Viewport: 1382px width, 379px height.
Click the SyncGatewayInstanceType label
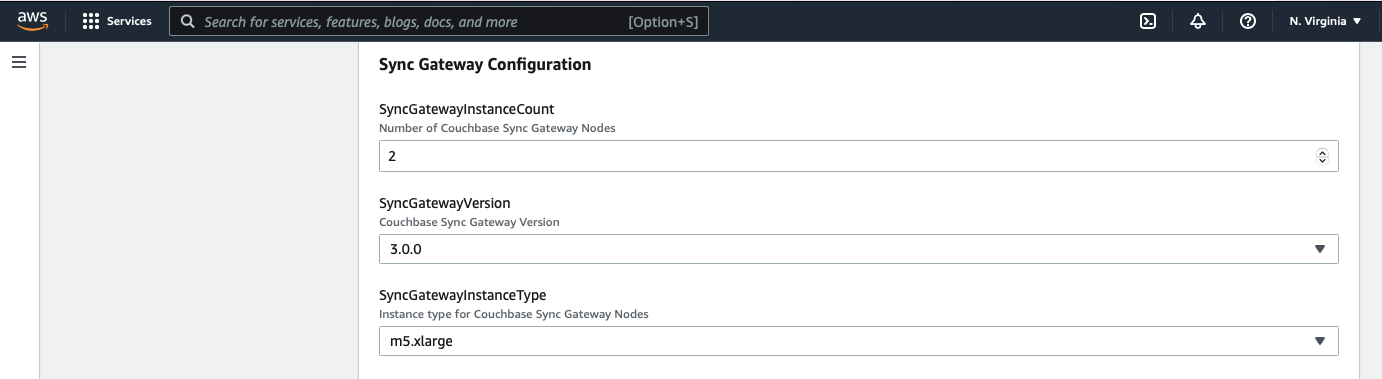point(462,295)
